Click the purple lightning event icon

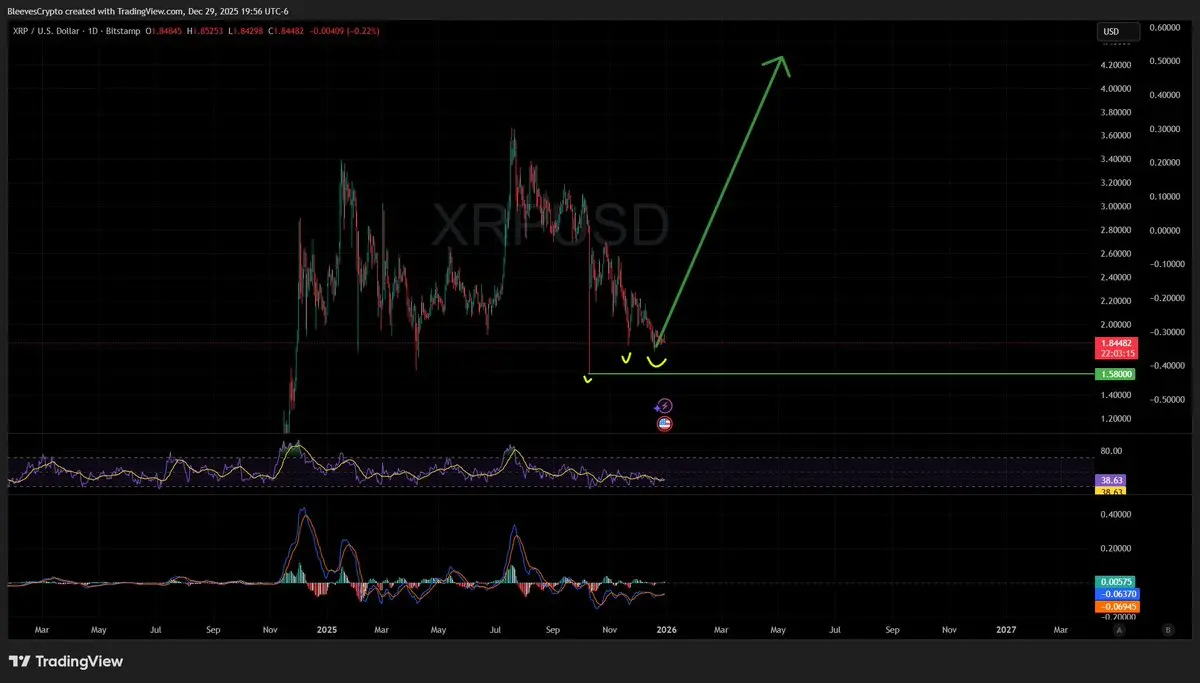pyautogui.click(x=665, y=406)
